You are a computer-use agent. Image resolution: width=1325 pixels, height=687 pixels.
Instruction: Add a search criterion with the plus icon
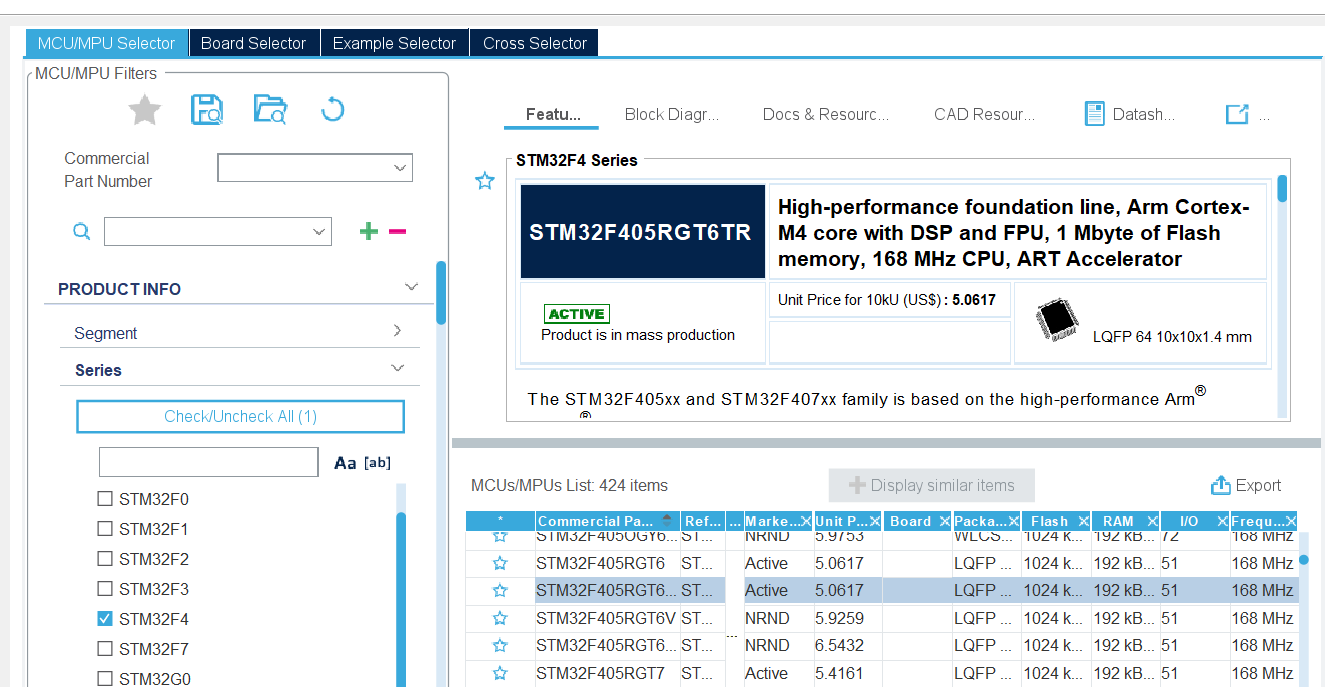coord(369,231)
